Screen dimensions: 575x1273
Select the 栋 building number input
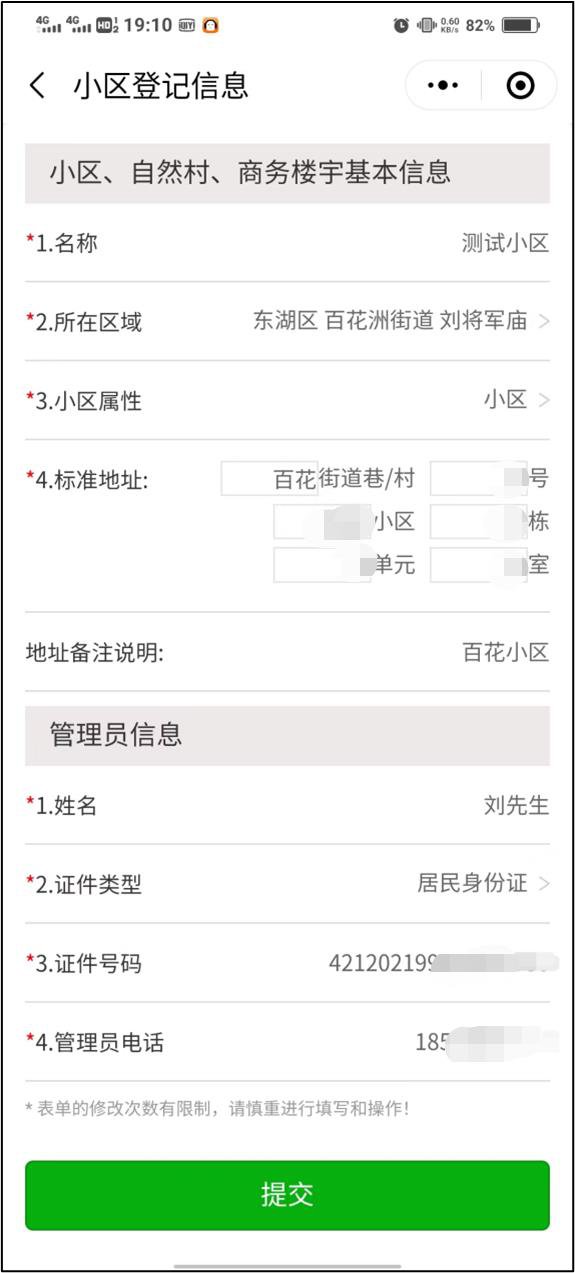(x=479, y=522)
